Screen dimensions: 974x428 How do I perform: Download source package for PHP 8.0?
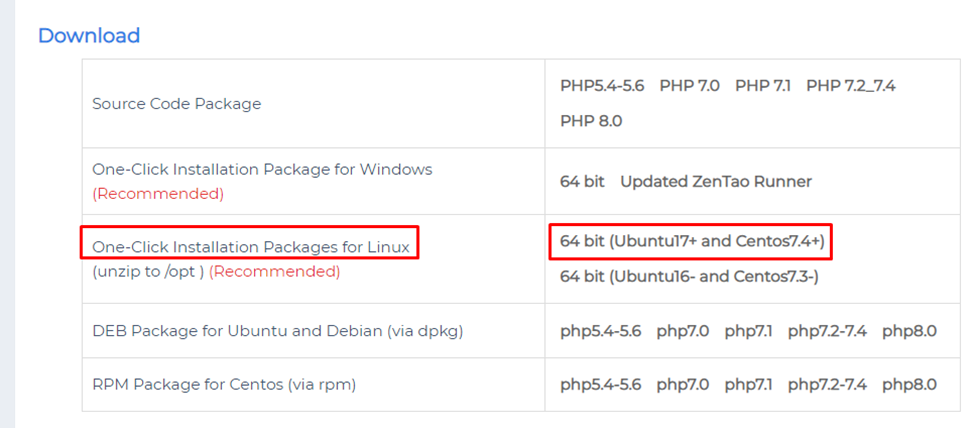[x=591, y=121]
